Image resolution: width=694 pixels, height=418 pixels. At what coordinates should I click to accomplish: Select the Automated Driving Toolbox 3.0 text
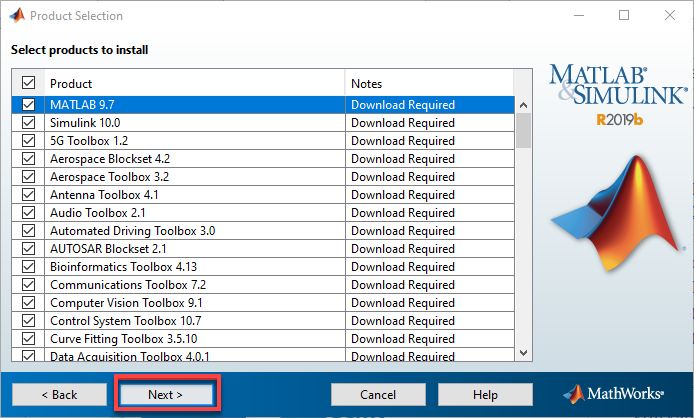pyautogui.click(x=132, y=231)
